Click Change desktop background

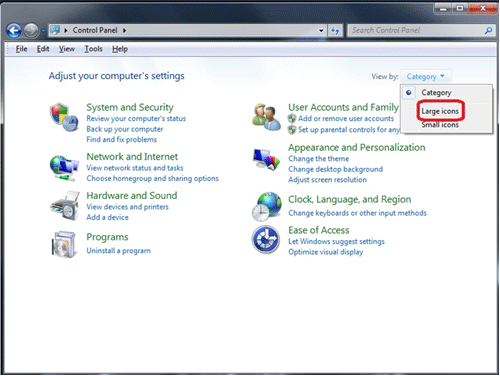[x=335, y=169]
